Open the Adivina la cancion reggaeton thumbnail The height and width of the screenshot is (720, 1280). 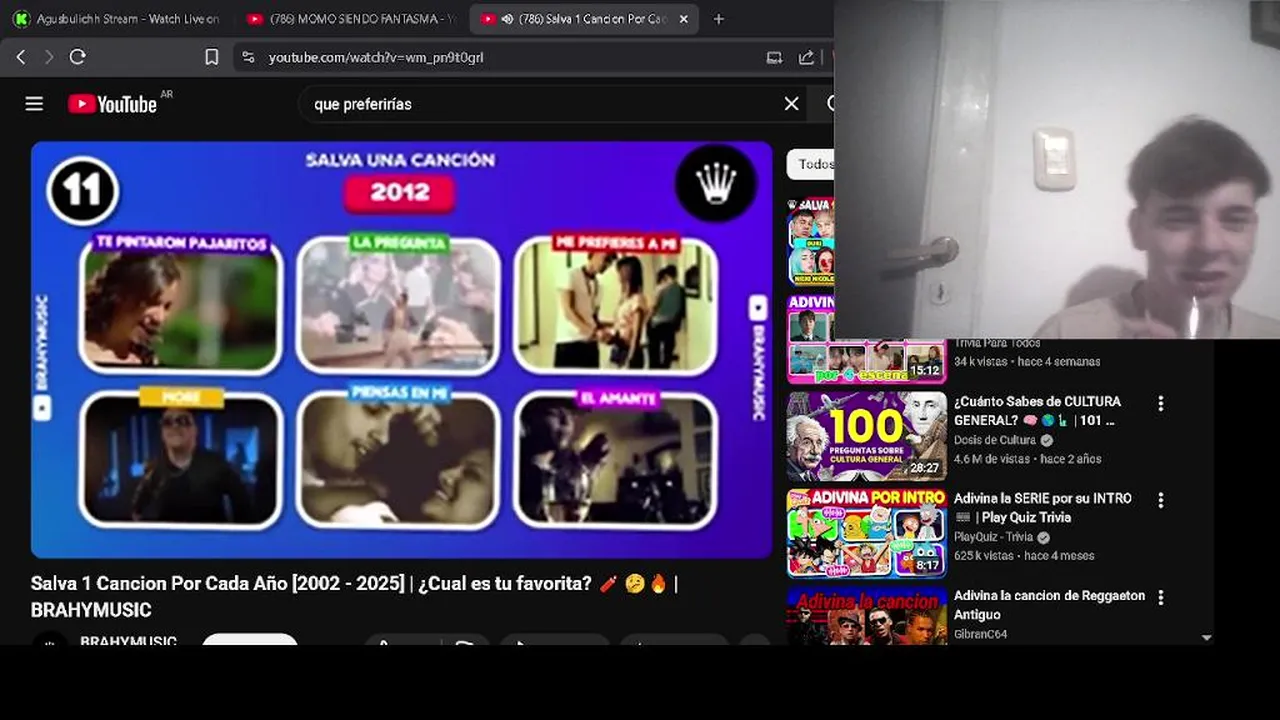(x=866, y=615)
